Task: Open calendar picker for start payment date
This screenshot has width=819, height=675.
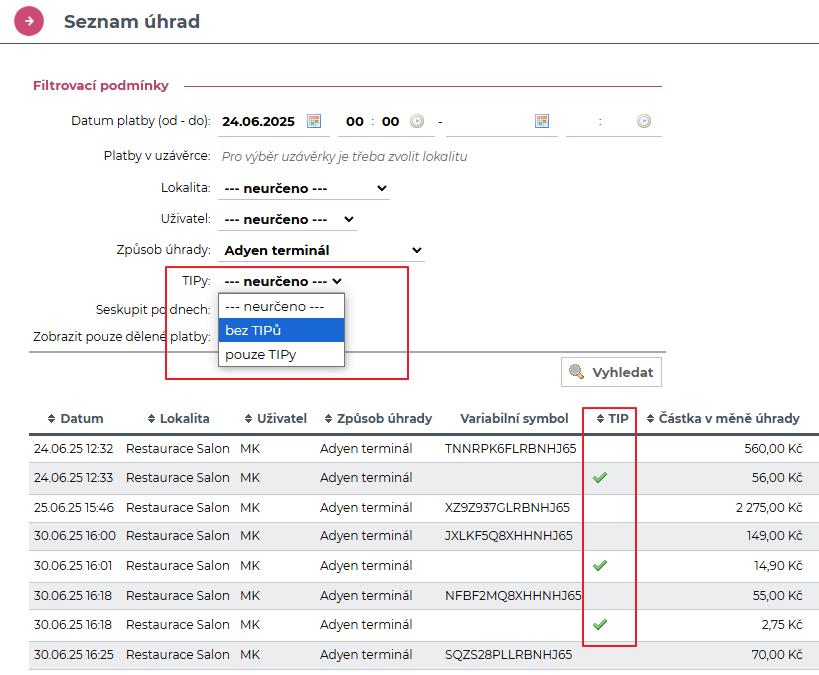Action: 314,121
